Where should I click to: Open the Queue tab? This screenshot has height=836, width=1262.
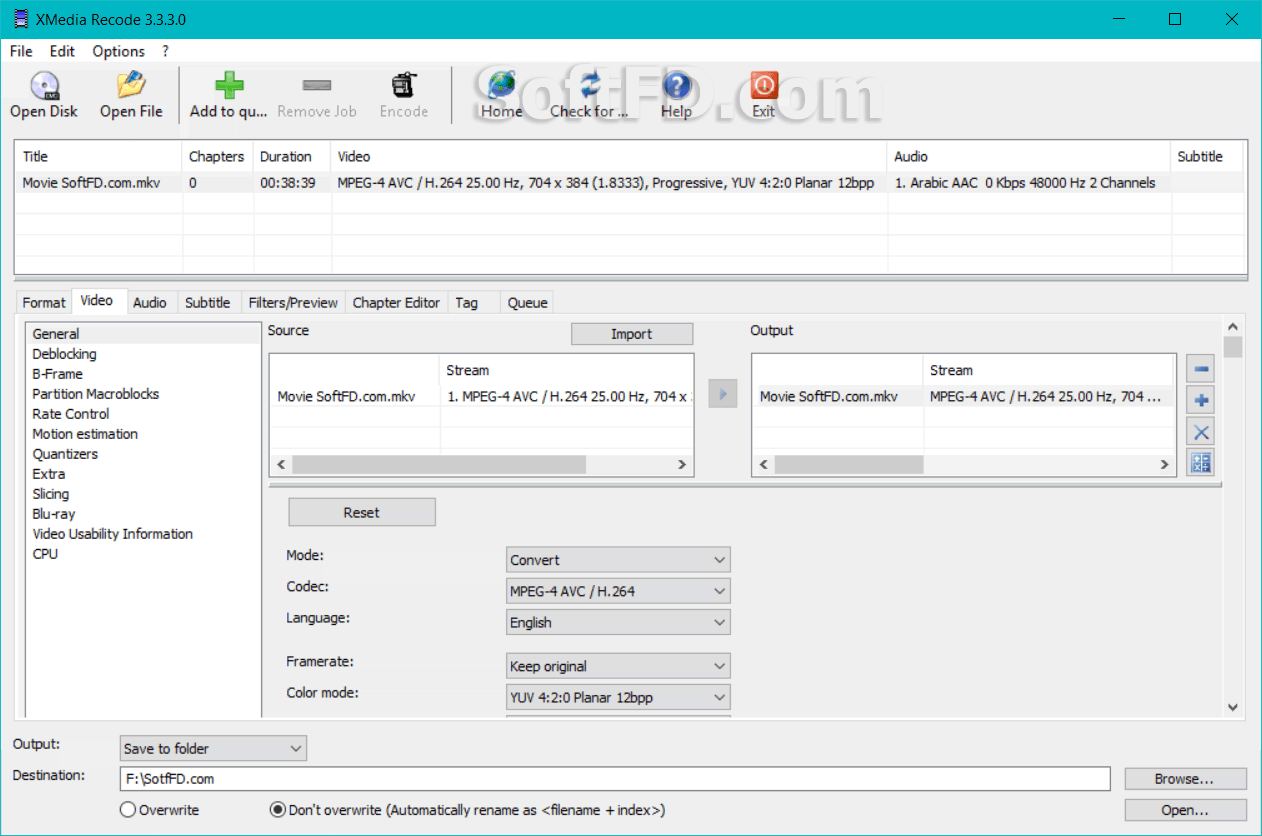point(527,302)
